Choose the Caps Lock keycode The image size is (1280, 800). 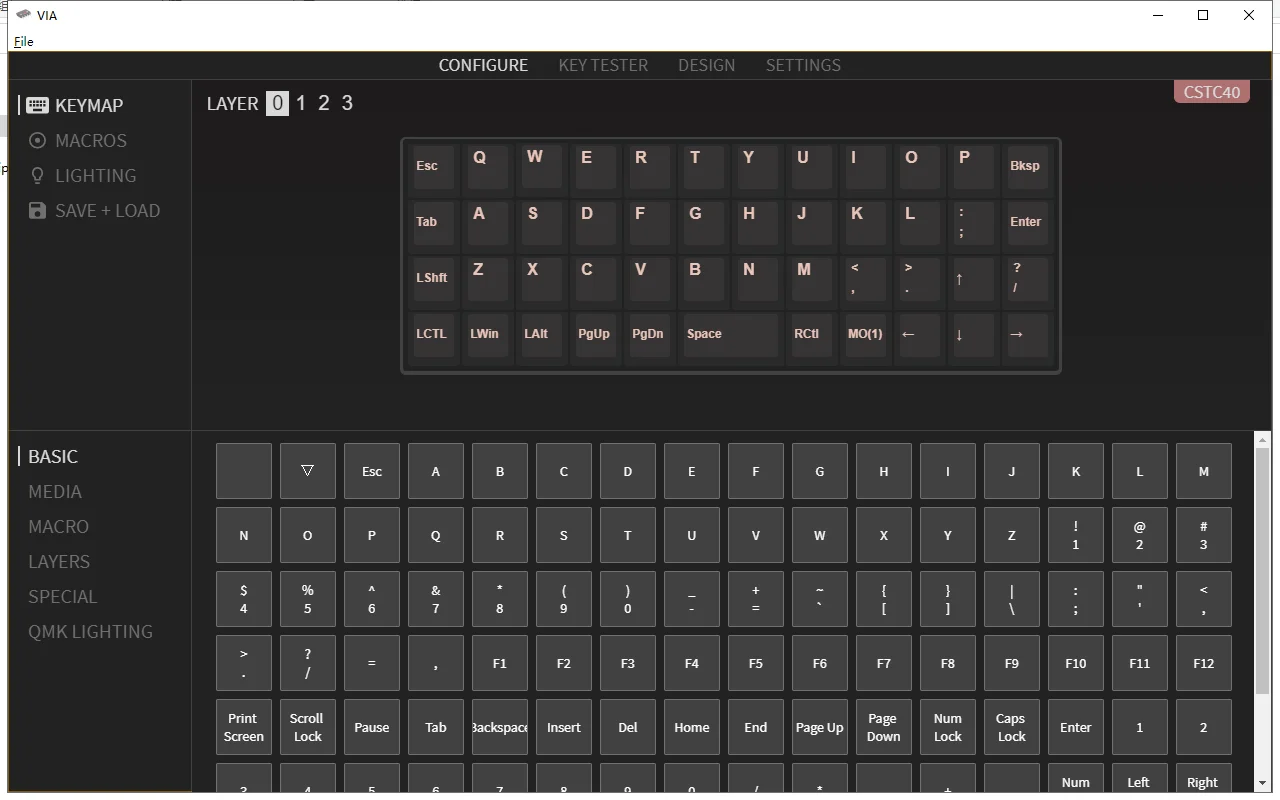pyautogui.click(x=1011, y=727)
